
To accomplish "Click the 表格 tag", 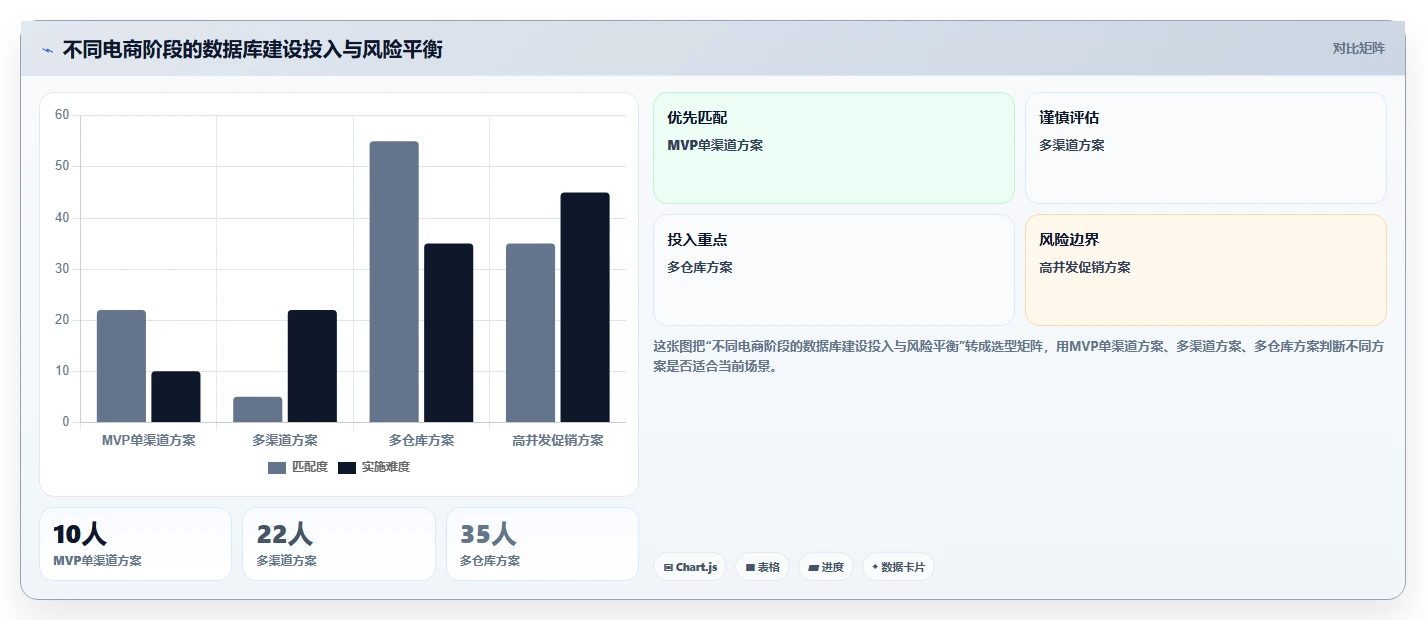I will click(762, 567).
